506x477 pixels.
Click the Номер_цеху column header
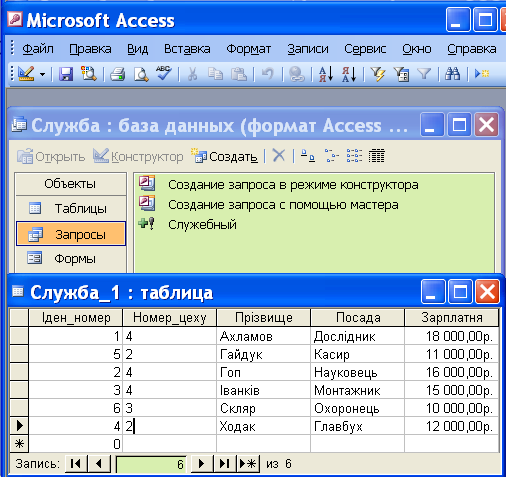[x=170, y=317]
